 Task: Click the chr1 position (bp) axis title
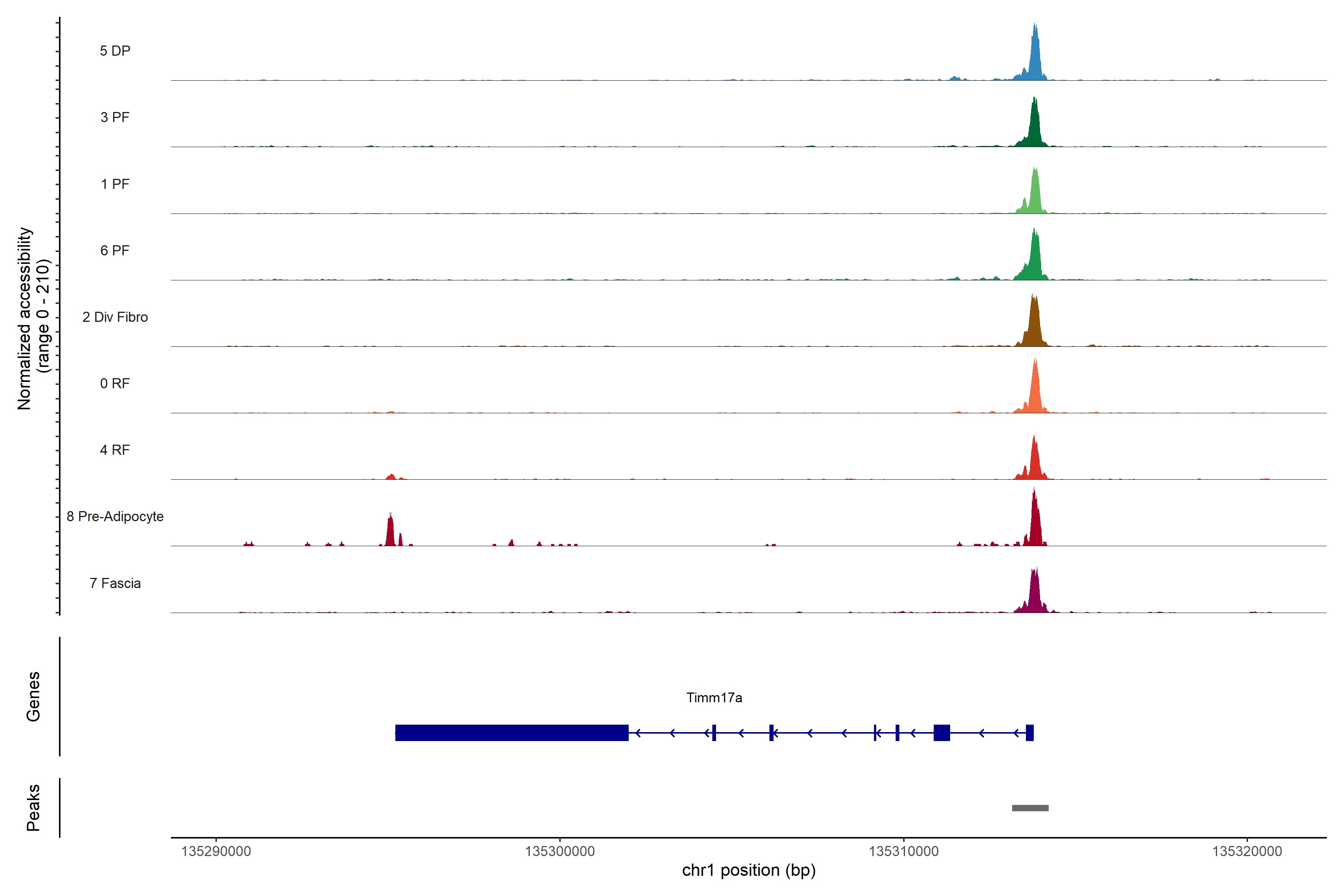pos(749,870)
